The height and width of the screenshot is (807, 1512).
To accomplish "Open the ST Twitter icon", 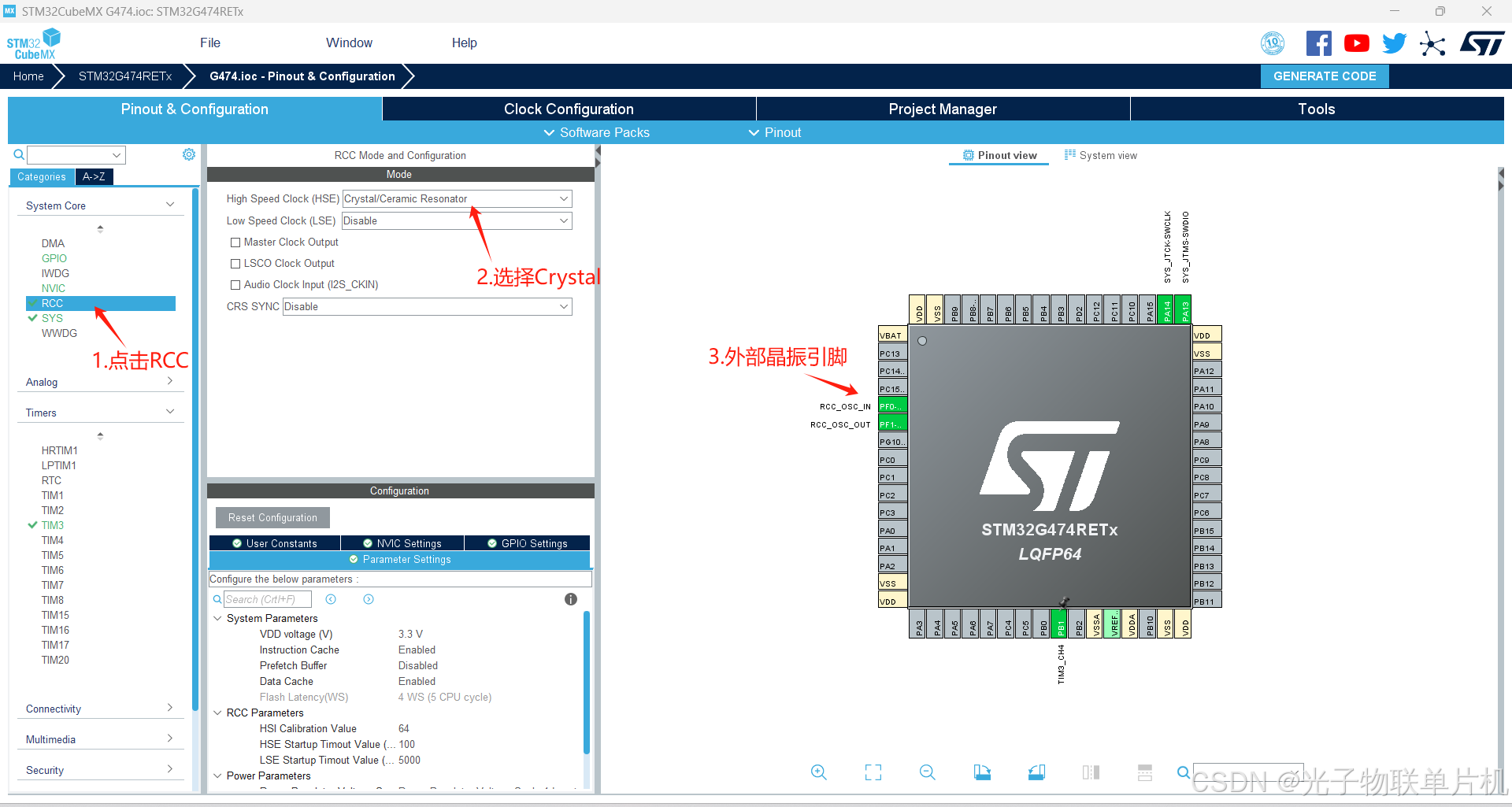I will 1394,43.
